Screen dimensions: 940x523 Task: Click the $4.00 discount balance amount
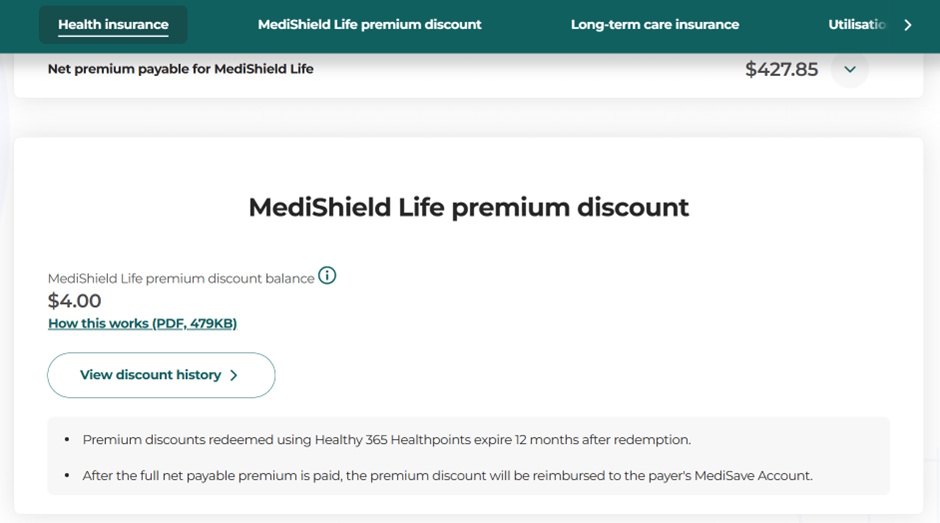[75, 301]
